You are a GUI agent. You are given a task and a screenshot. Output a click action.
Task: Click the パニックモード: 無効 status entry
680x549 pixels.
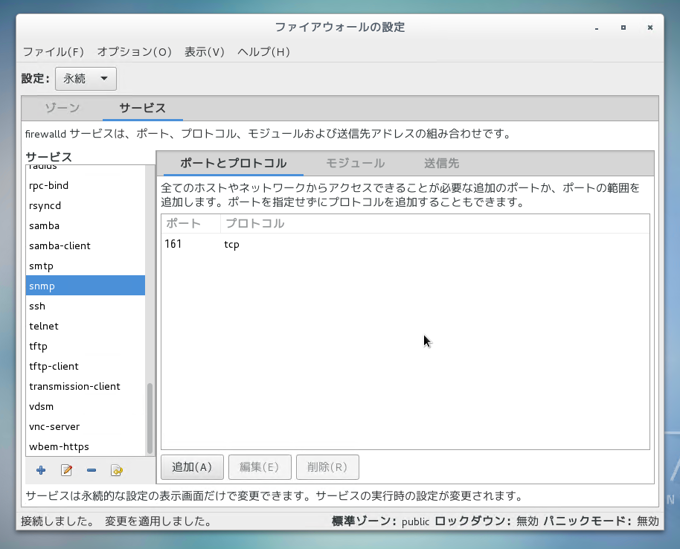(x=601, y=521)
